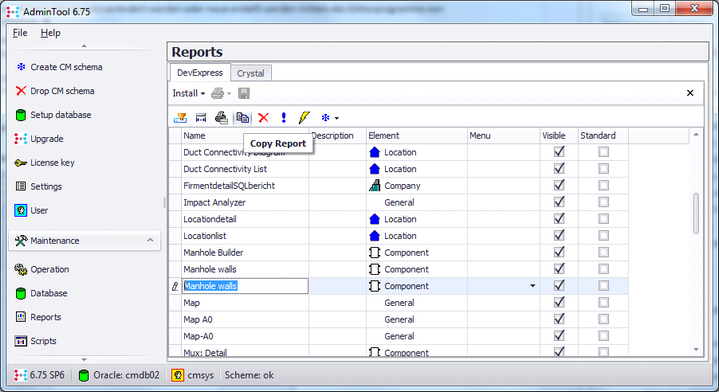Click the Database sidebar icon under Maintenance
719x392 pixels.
21,293
